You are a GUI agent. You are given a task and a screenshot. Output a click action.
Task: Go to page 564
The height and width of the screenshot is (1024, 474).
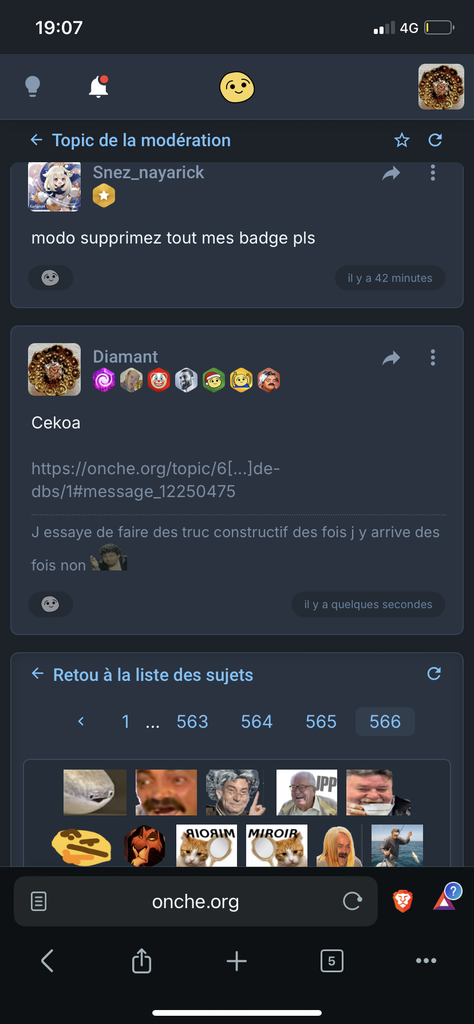[x=257, y=722]
